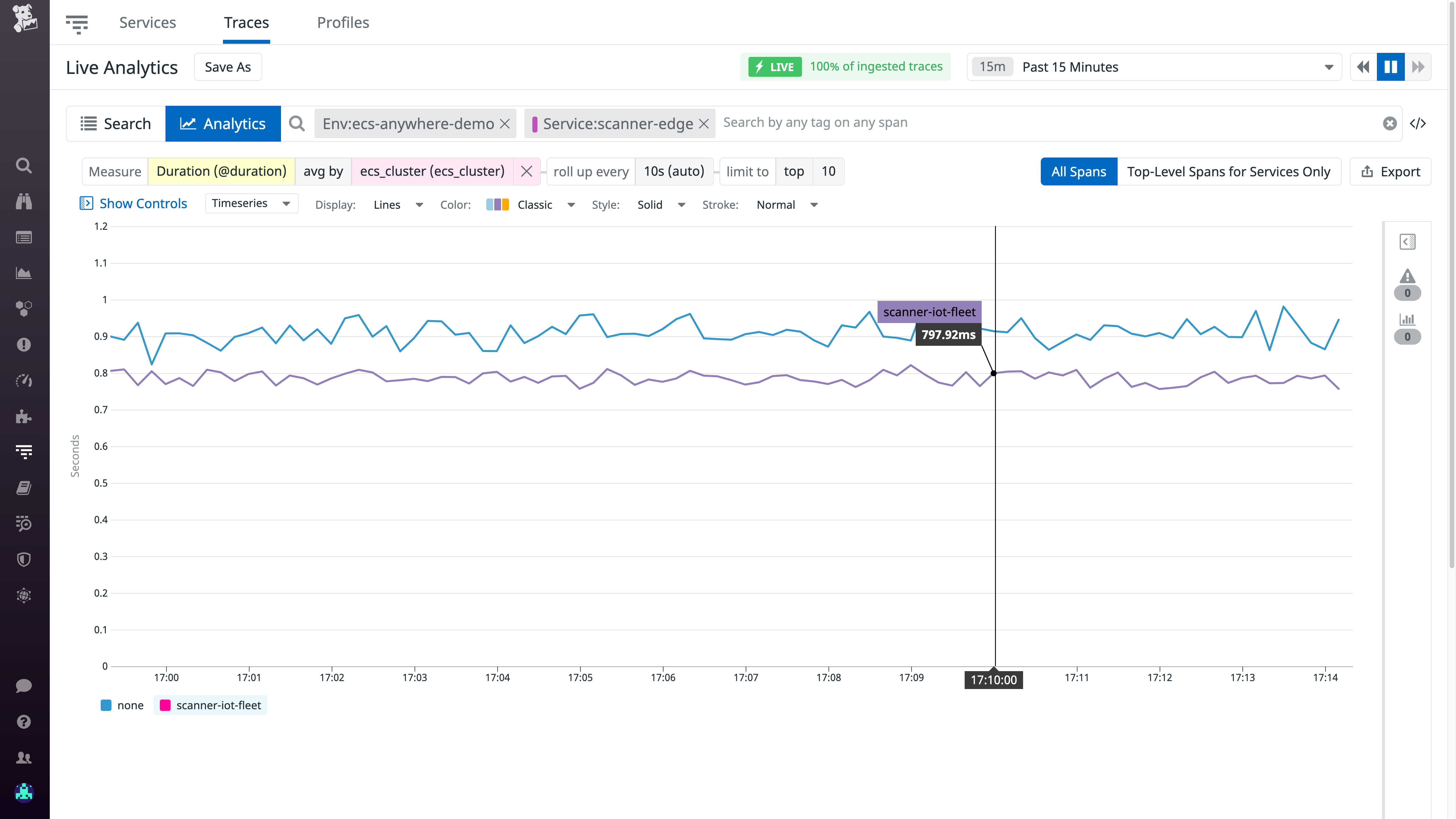Open the Monitors alert icon in sidebar

pos(24,345)
